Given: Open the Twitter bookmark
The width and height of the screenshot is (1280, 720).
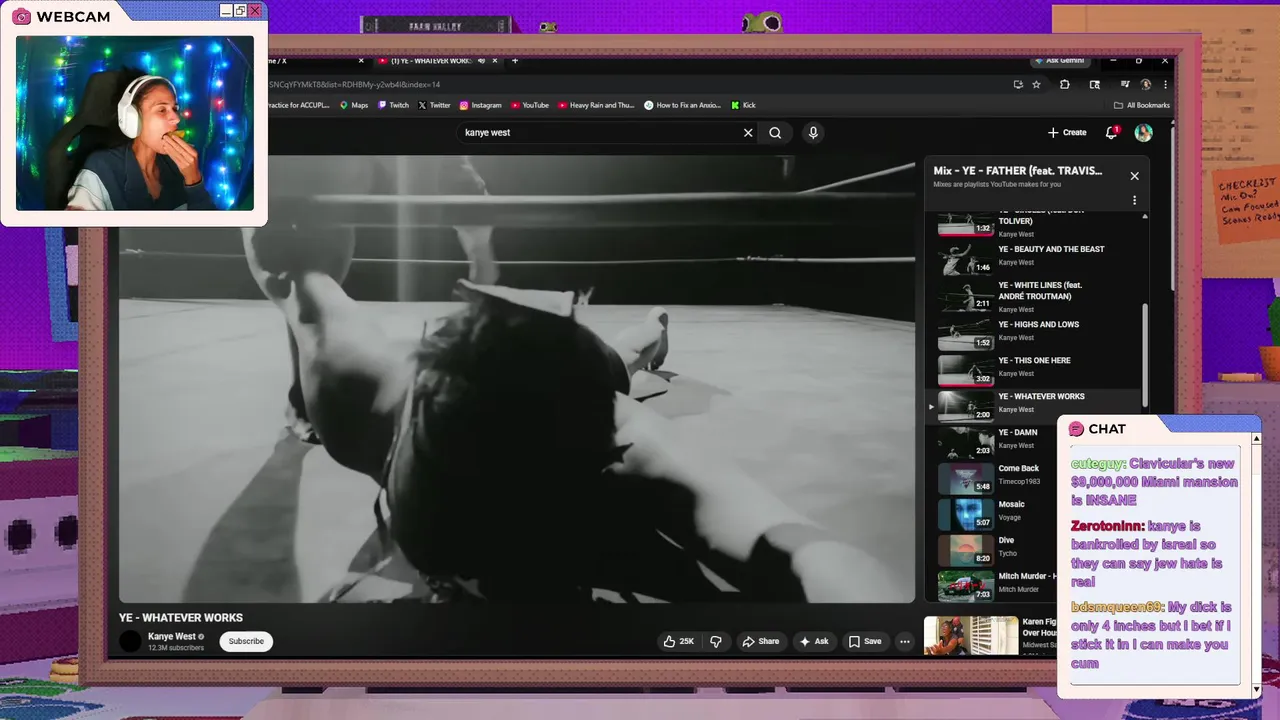Looking at the screenshot, I should click(x=434, y=105).
